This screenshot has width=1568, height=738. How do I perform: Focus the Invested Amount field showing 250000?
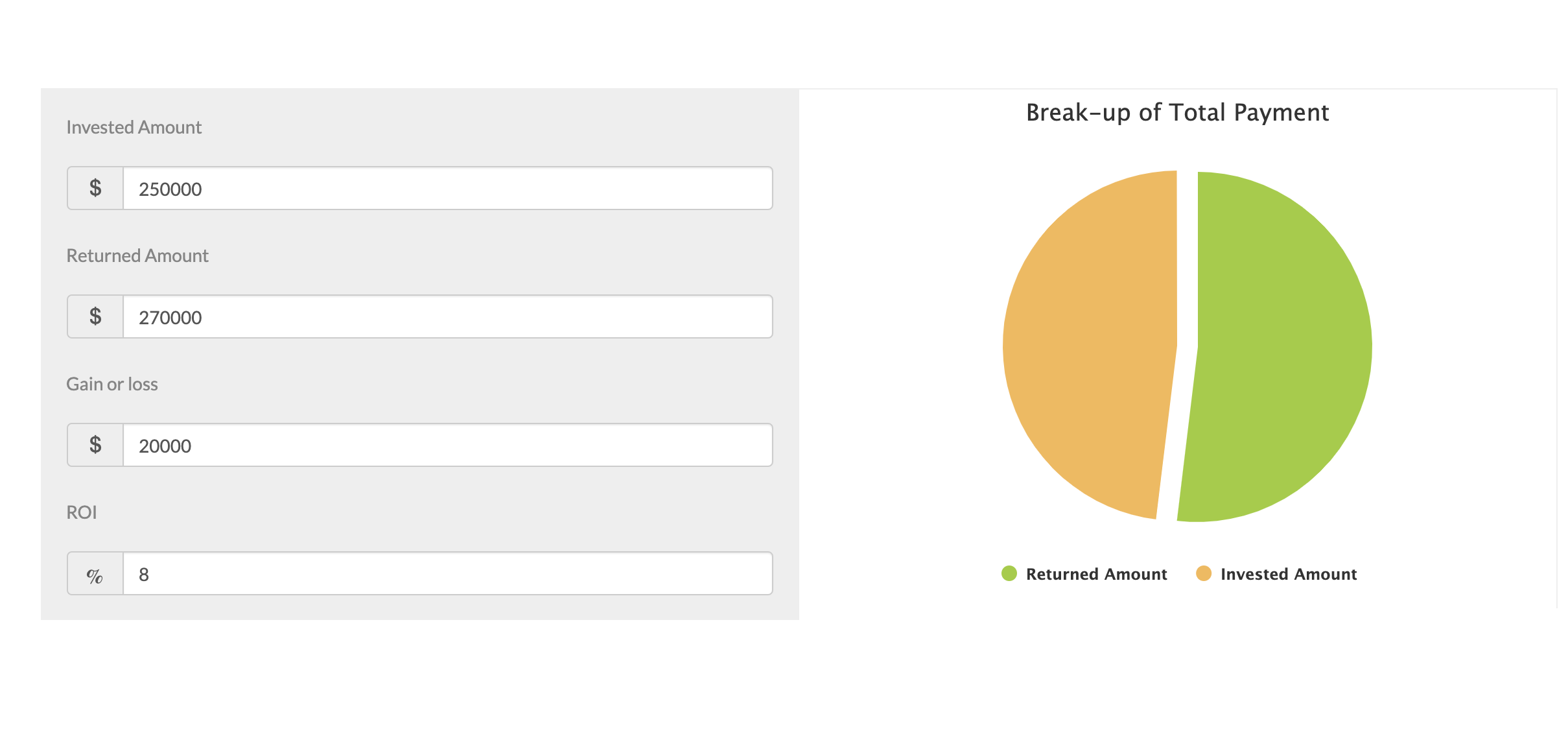(x=447, y=189)
